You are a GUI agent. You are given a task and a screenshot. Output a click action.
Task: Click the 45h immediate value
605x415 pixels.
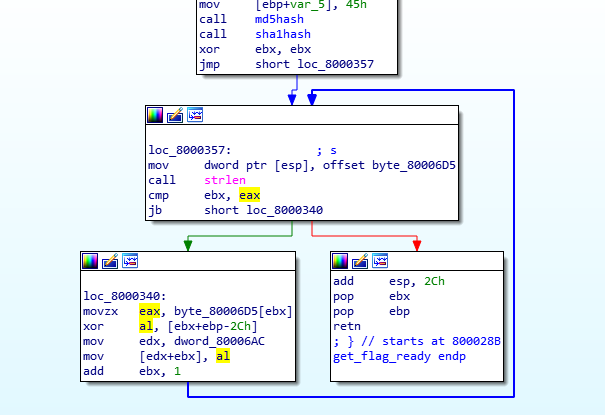(x=356, y=5)
